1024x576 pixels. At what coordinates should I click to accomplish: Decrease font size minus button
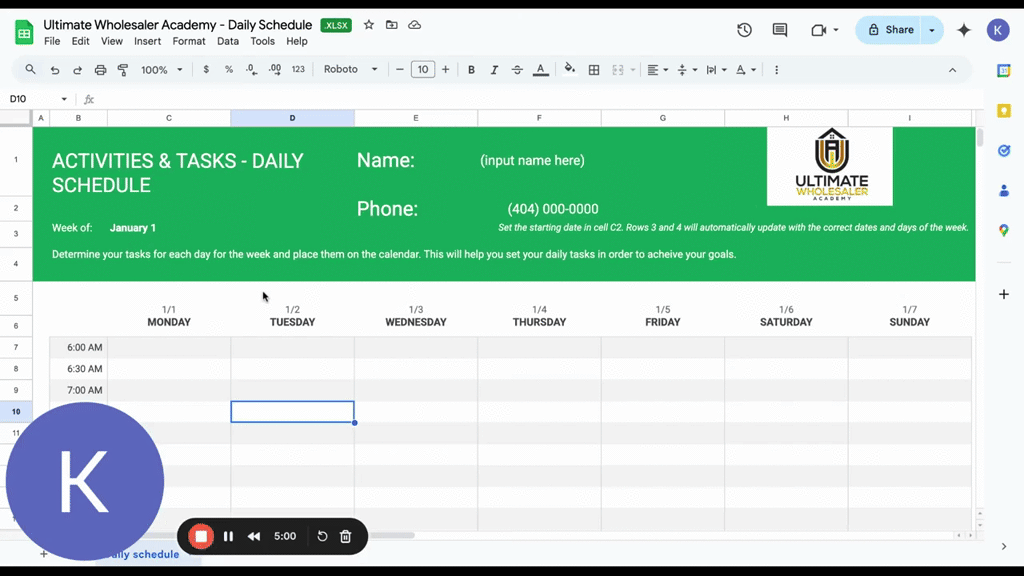pyautogui.click(x=400, y=69)
